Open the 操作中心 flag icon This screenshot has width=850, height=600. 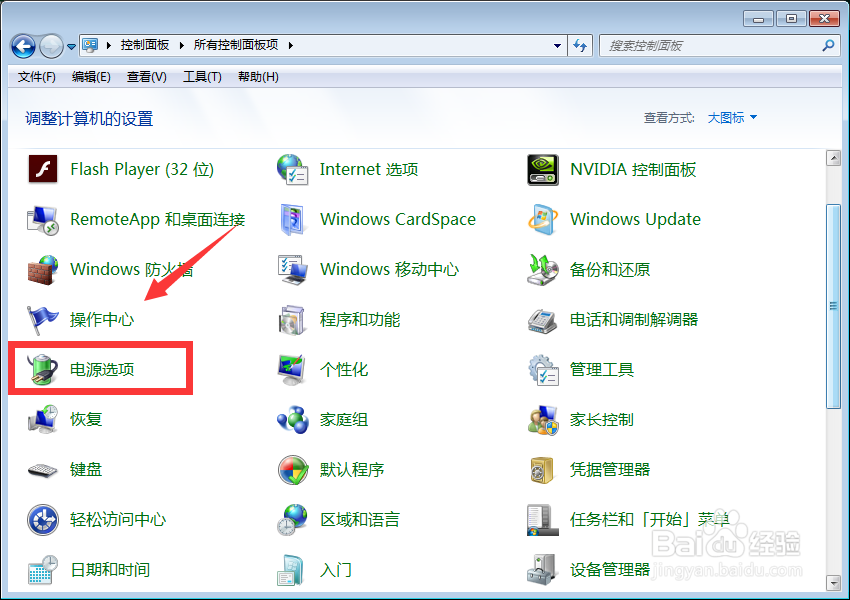(43, 320)
